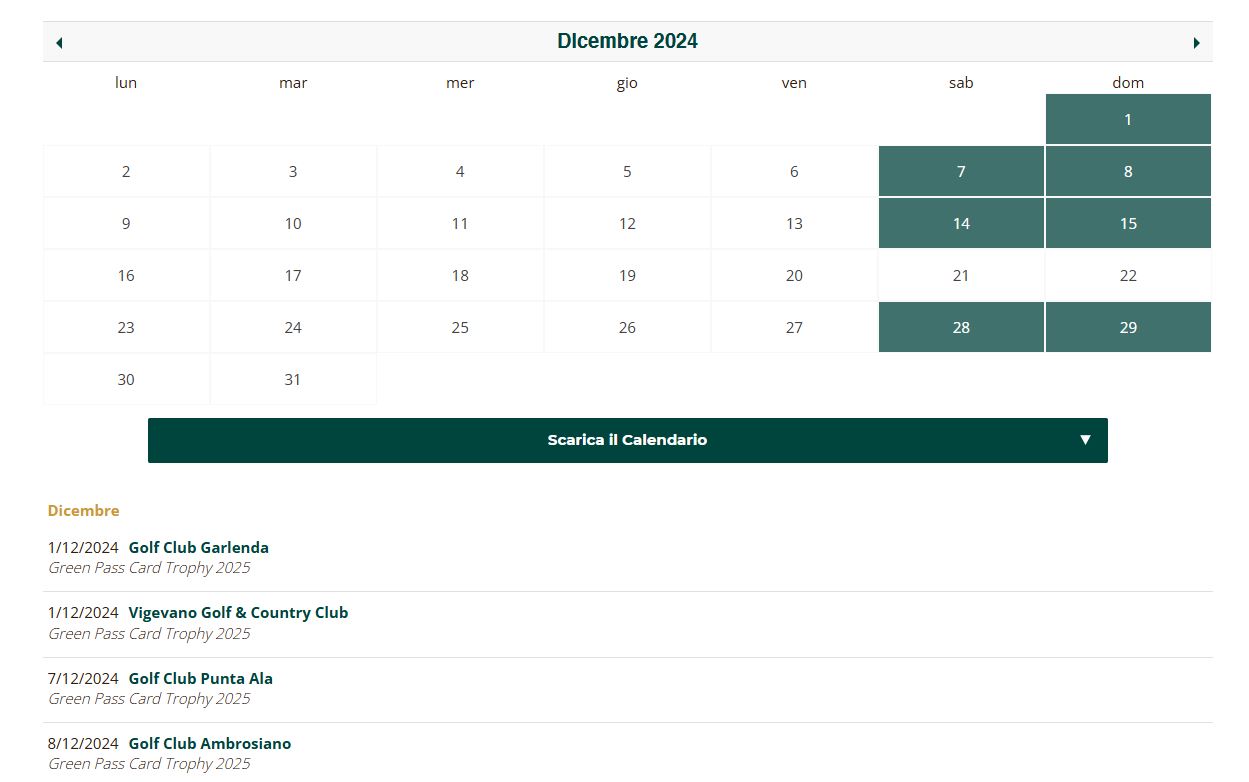Select highlighted date 28 in calendar
Screen dimensions: 1249x782
pos(960,328)
